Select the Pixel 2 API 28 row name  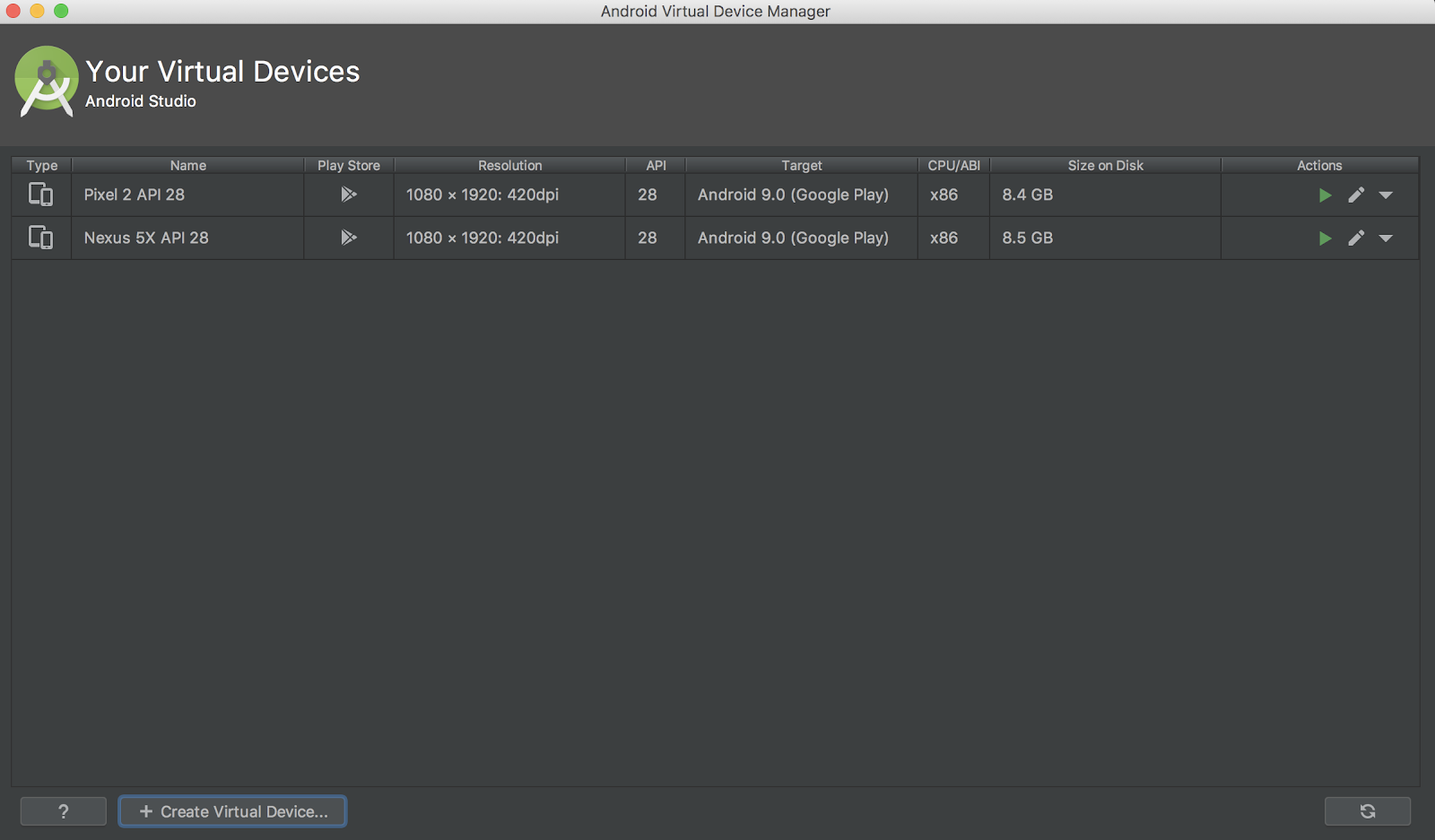(135, 195)
